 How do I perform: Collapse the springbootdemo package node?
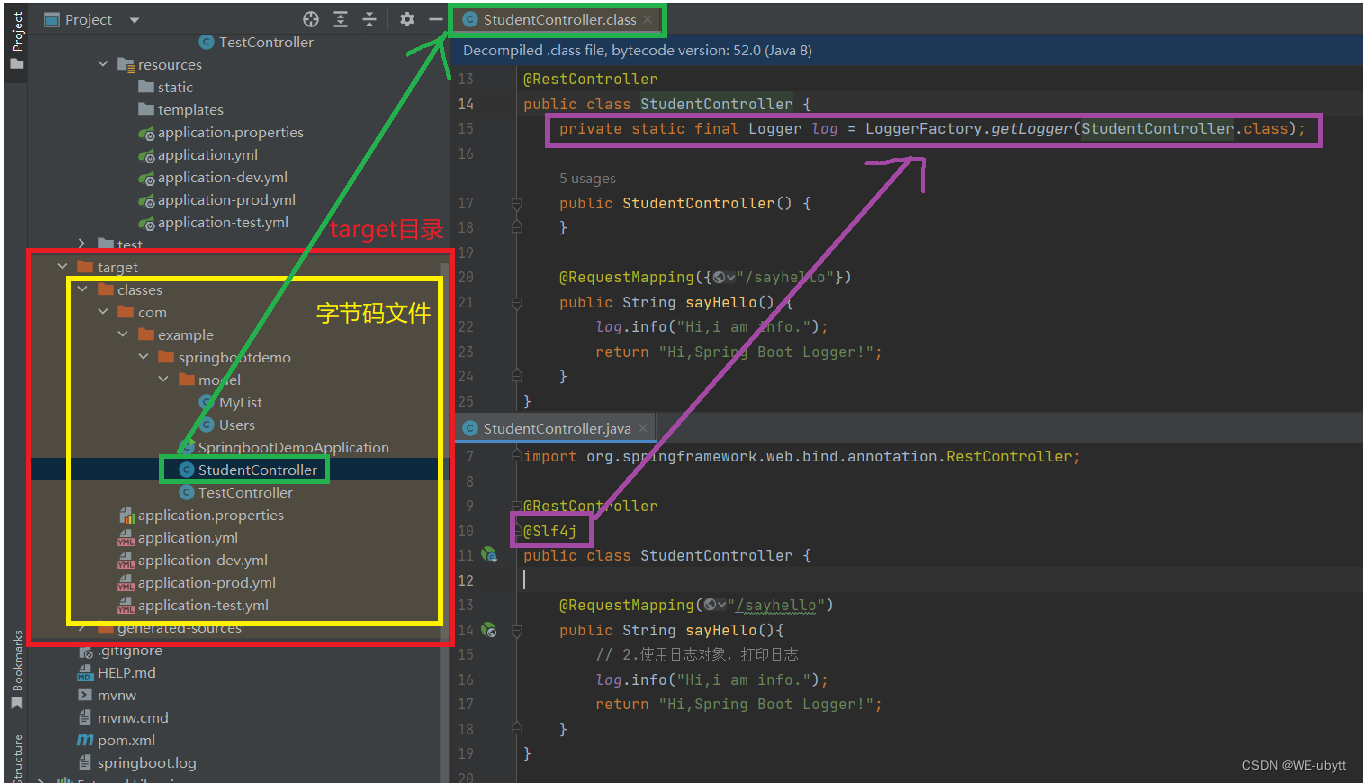pos(143,357)
